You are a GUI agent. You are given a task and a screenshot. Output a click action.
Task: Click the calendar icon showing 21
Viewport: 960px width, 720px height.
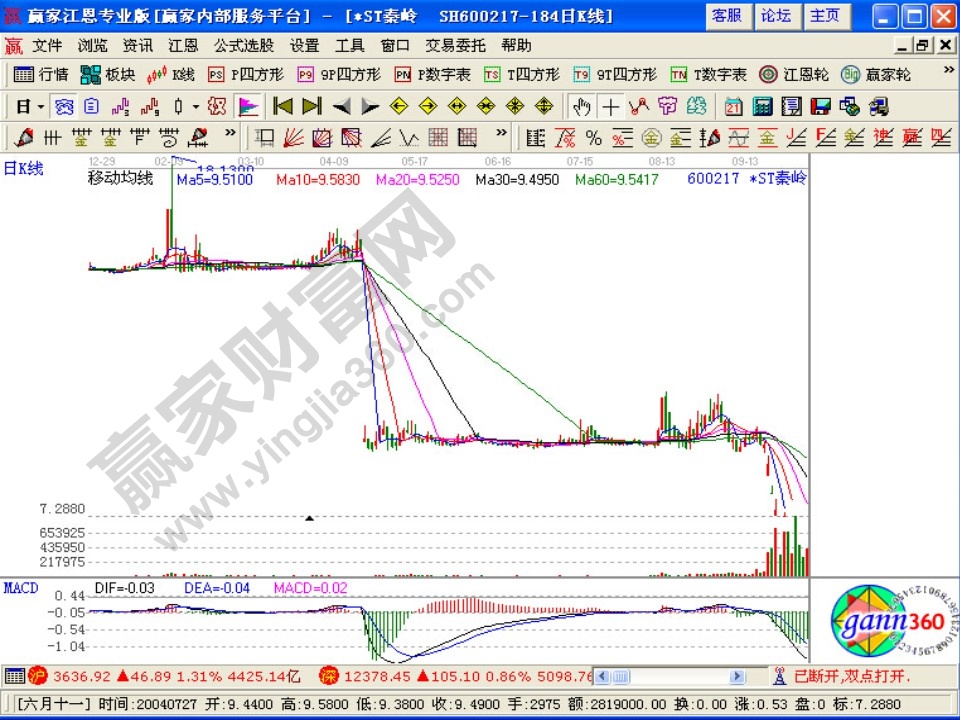pyautogui.click(x=734, y=106)
